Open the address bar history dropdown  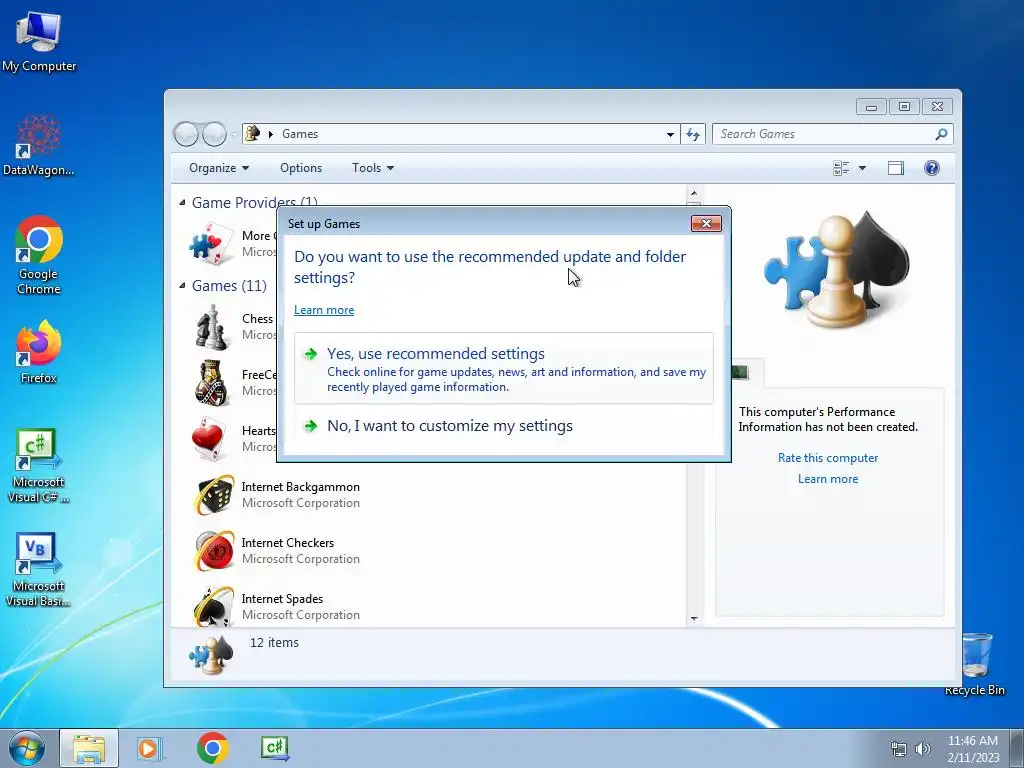[670, 134]
